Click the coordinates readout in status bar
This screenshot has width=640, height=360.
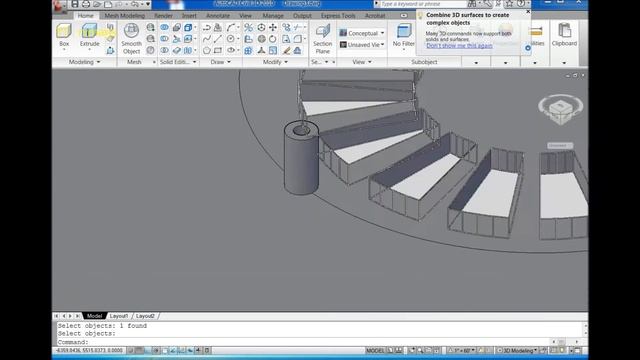pos(89,351)
